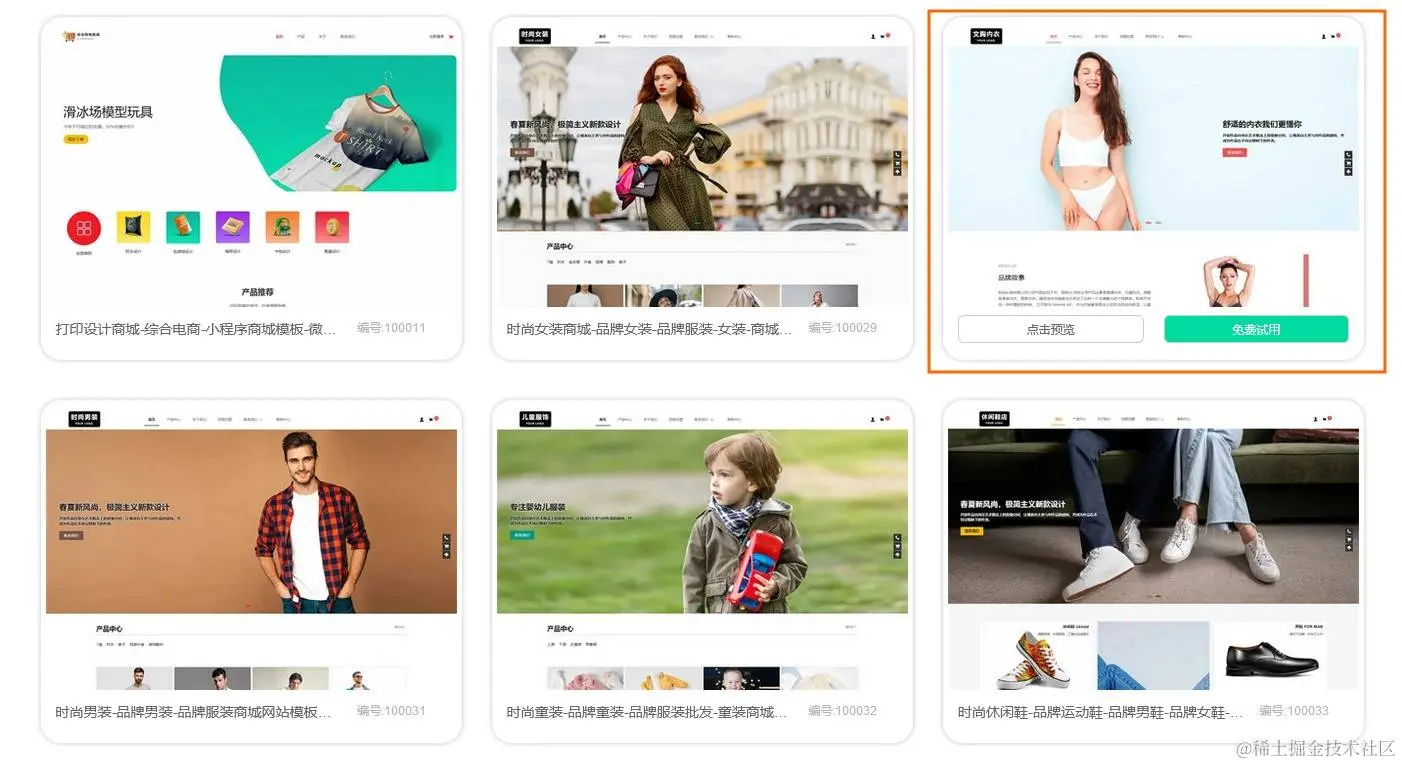Open the 时尚童装 template title link
The width and height of the screenshot is (1402, 765).
647,712
